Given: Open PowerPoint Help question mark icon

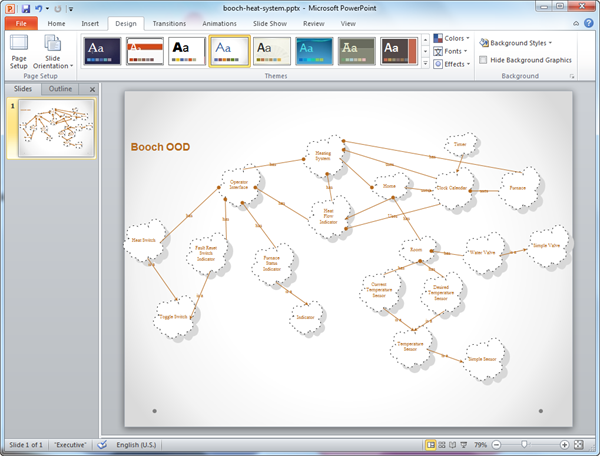Looking at the screenshot, I should 589,23.
